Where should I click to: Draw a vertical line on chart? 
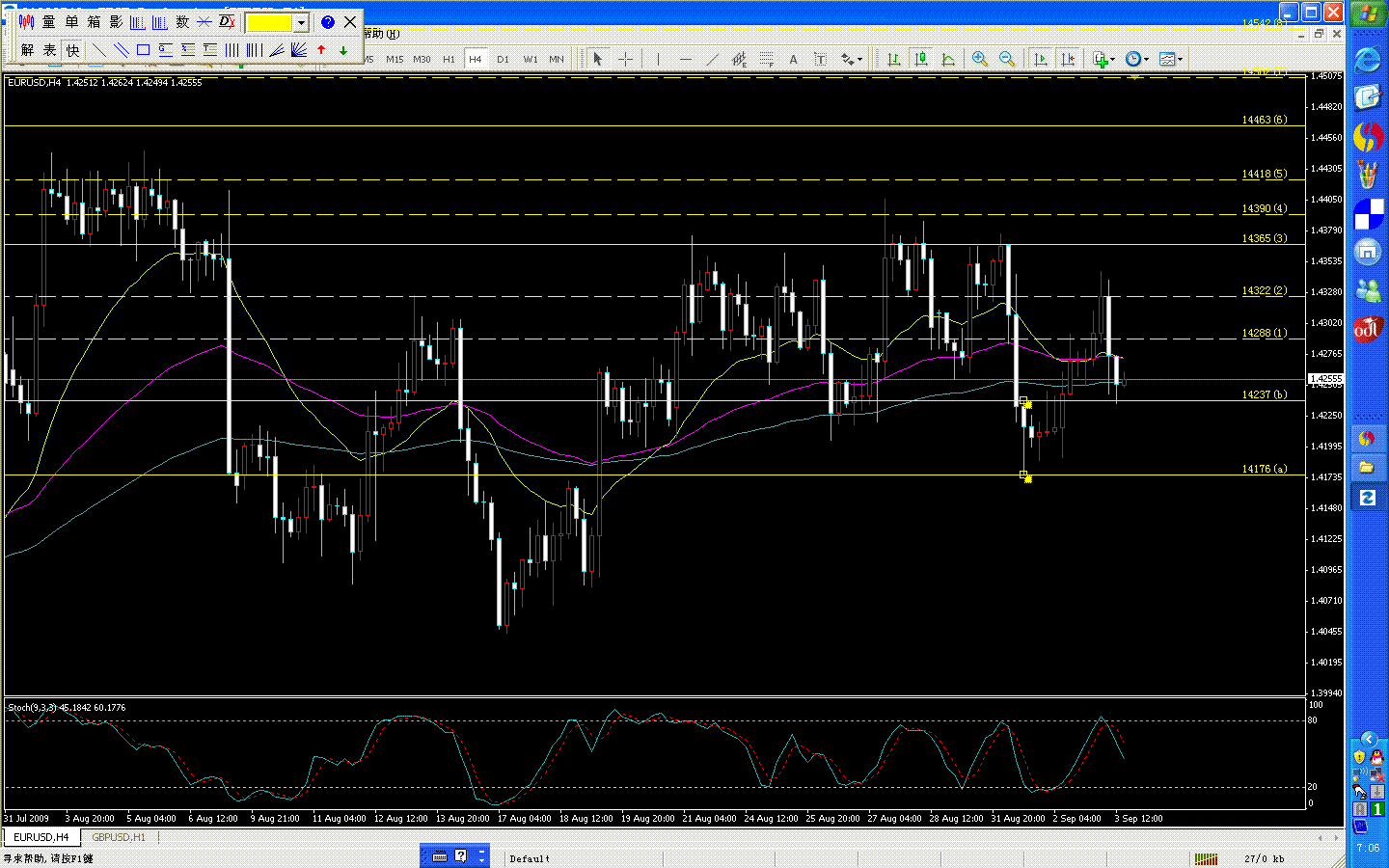(659, 60)
